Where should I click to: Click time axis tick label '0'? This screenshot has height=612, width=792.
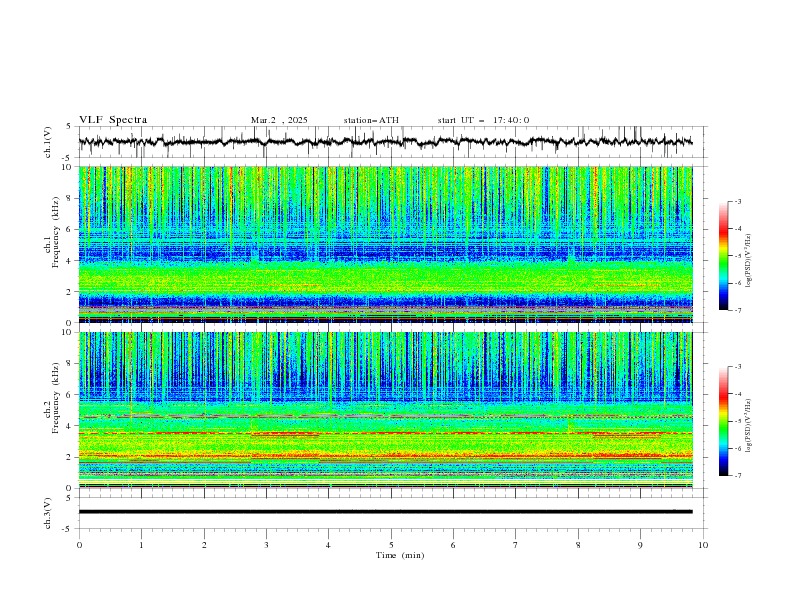pyautogui.click(x=79, y=545)
